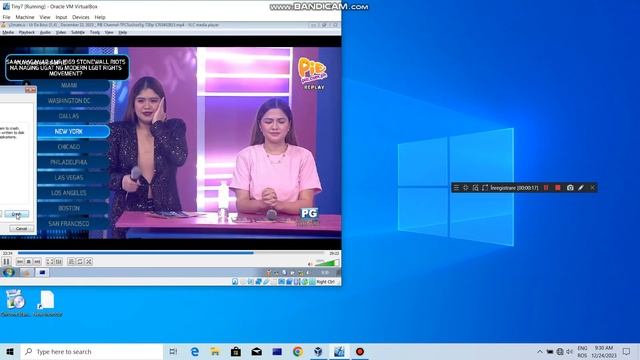Open system volume tray icon
Viewport: 640px width, 360px height.
569,351
